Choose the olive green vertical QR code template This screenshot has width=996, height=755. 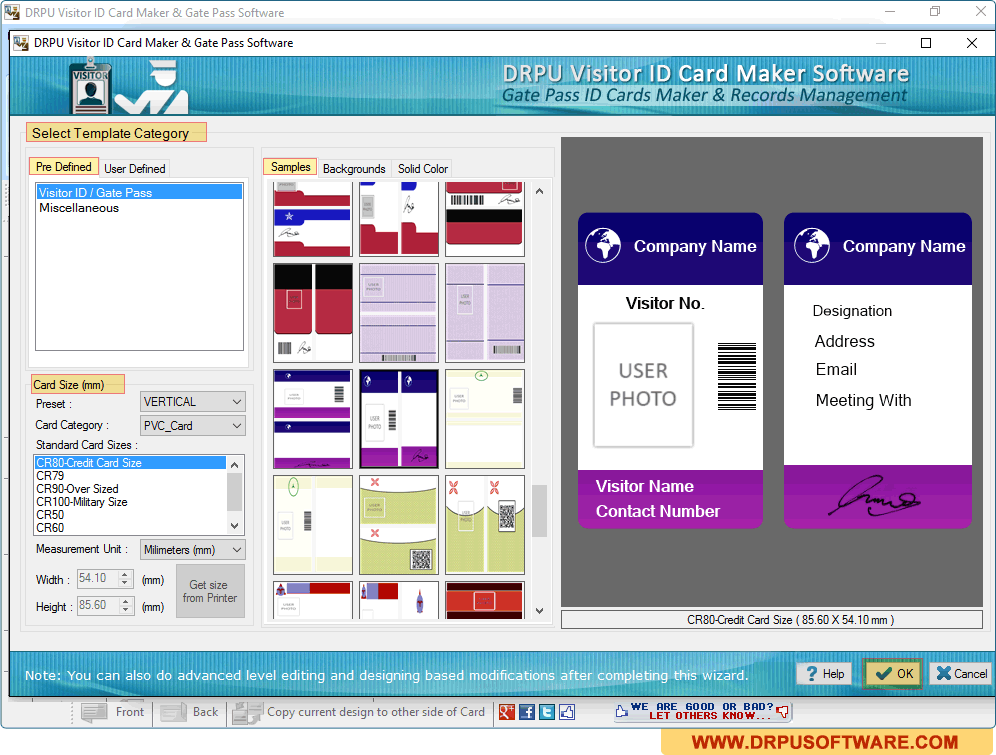pos(485,525)
